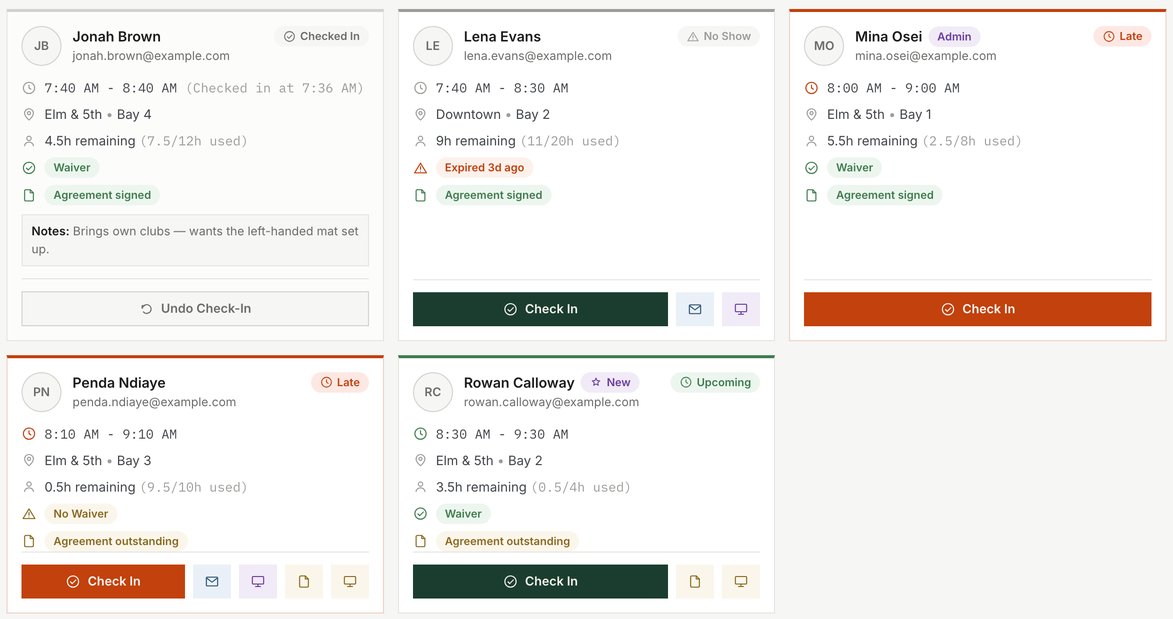Click the email penda.ndiaye@example.com

pyautogui.click(x=154, y=403)
